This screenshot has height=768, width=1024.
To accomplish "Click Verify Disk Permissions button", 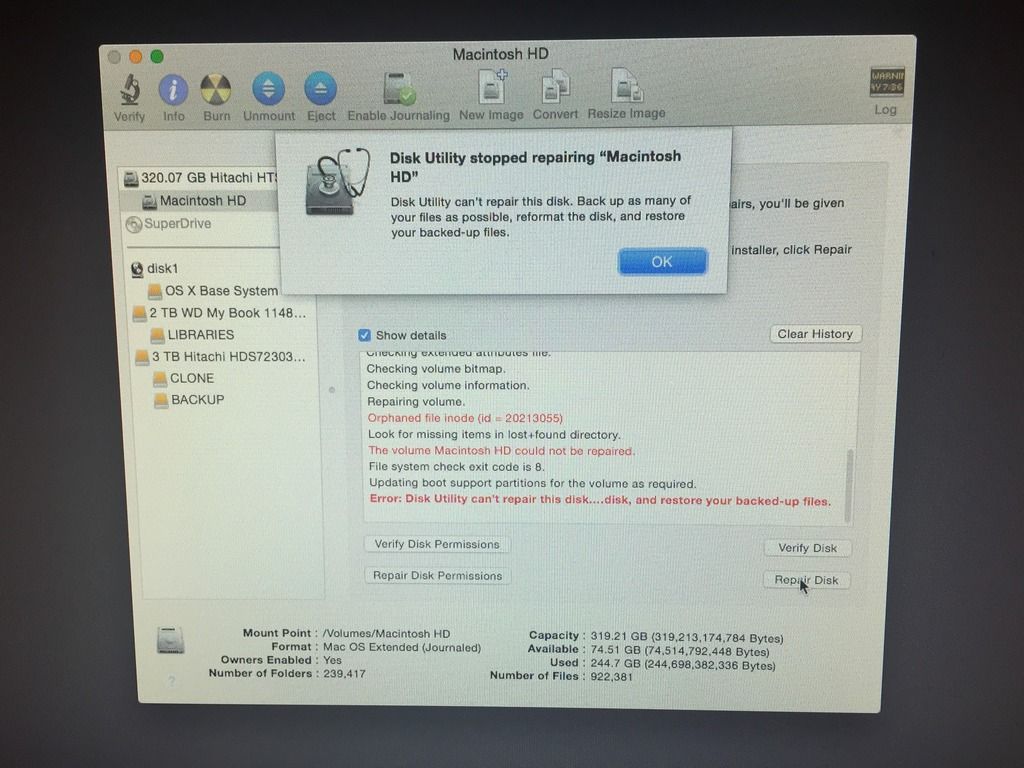I will point(437,544).
